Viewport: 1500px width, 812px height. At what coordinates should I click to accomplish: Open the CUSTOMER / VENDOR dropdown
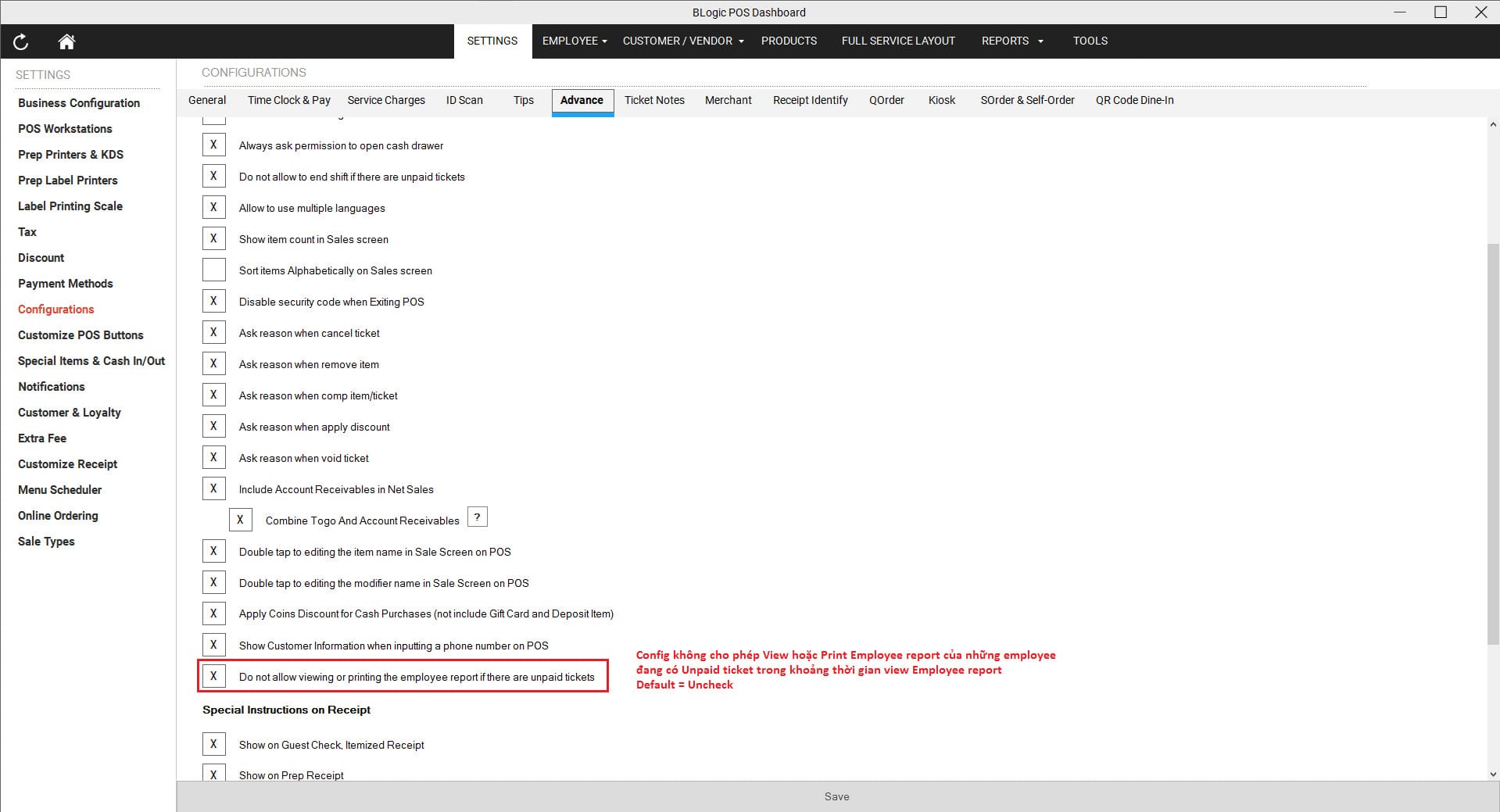[x=682, y=41]
